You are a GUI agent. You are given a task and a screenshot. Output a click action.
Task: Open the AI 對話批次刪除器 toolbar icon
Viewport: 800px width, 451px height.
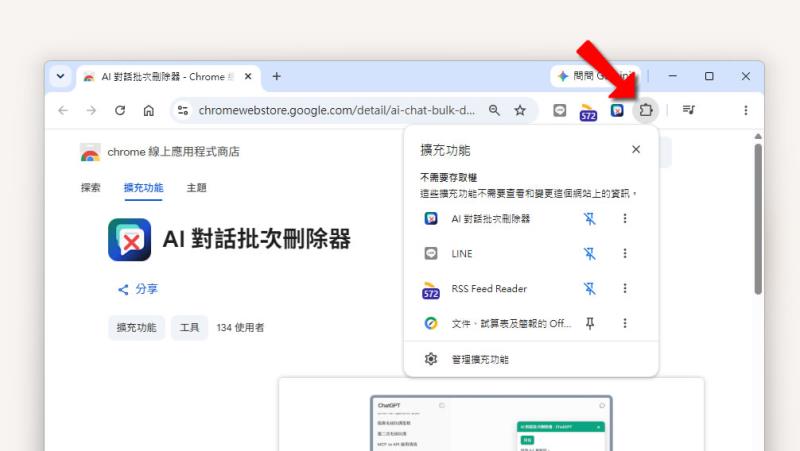617,110
